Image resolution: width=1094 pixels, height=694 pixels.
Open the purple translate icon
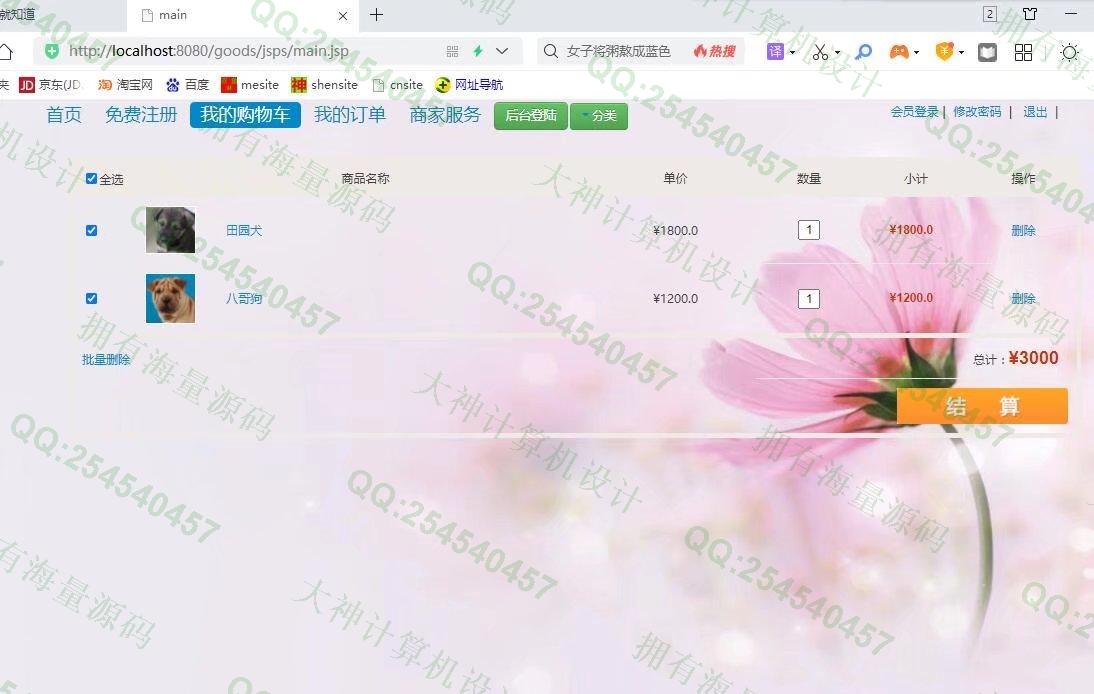point(775,52)
